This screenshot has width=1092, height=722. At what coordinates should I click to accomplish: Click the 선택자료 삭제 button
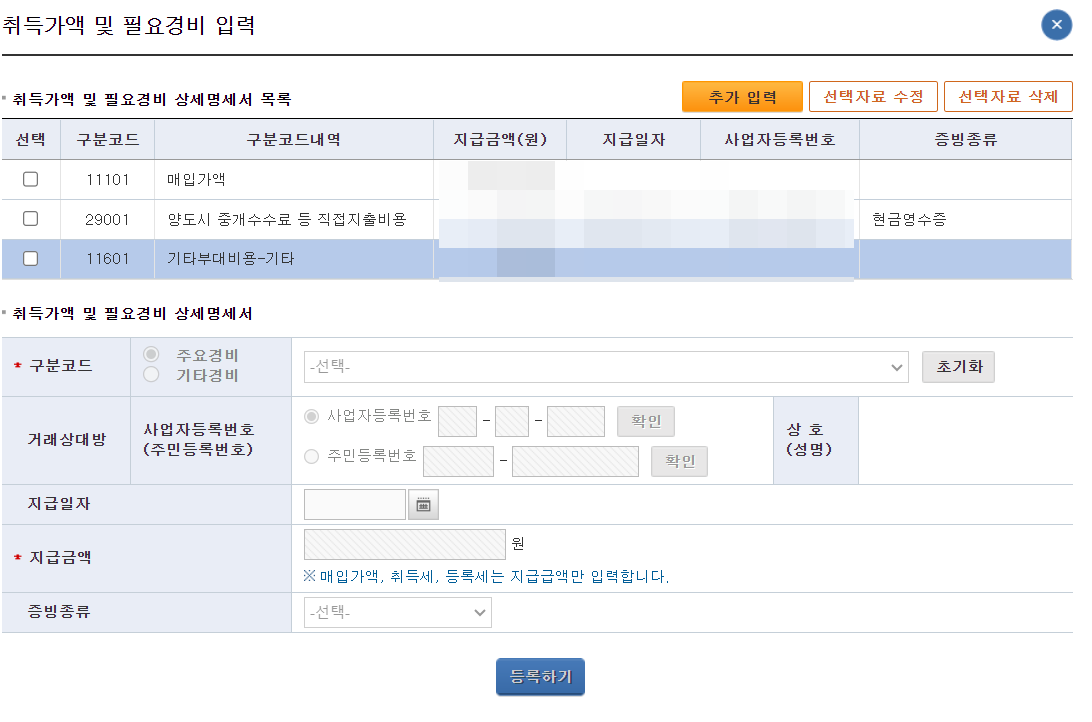[x=1008, y=96]
